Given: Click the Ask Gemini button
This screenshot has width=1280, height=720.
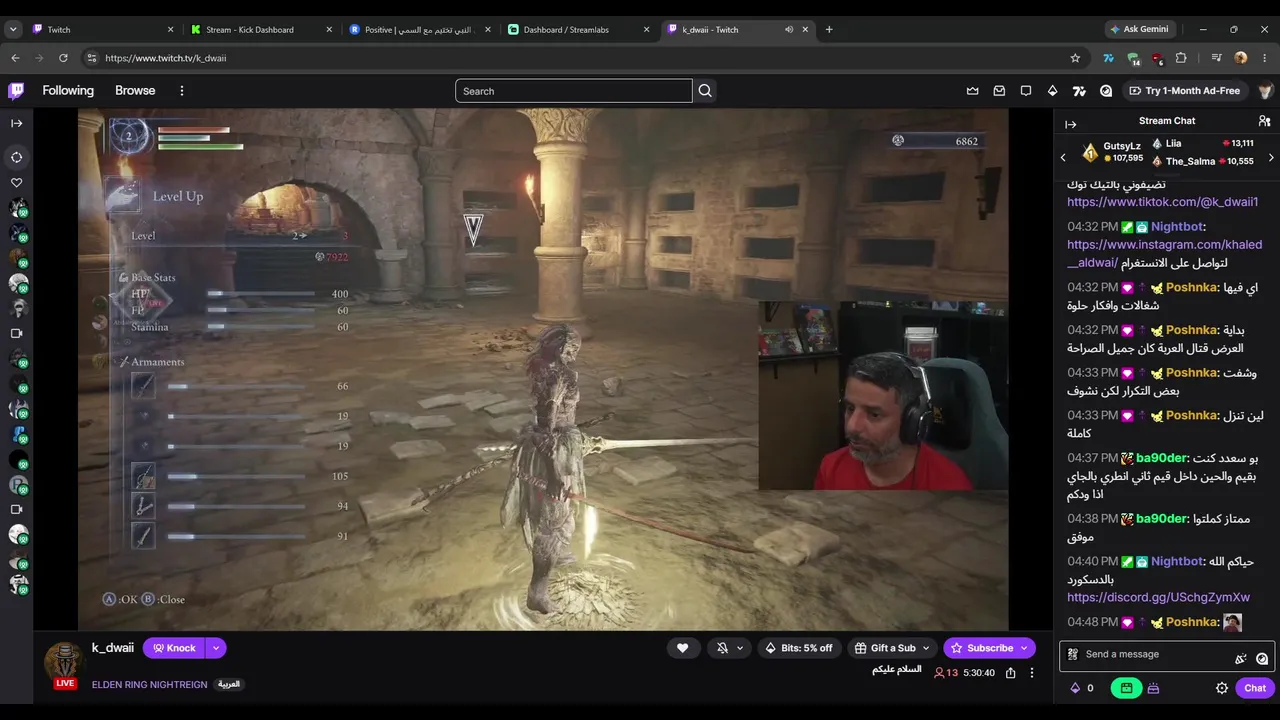Looking at the screenshot, I should [1140, 29].
